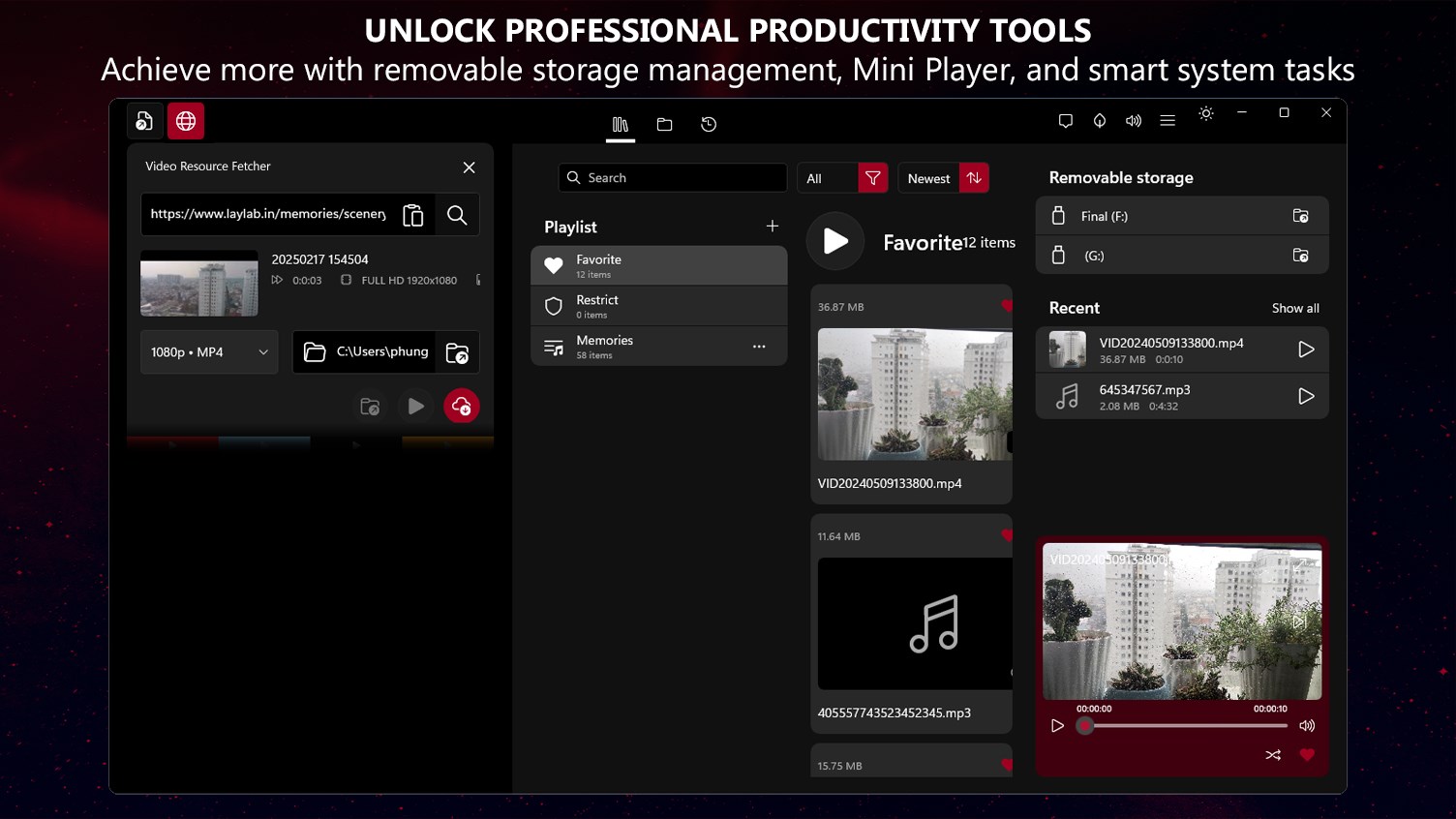Select the Favorite playlist
The height and width of the screenshot is (819, 1456).
click(658, 265)
